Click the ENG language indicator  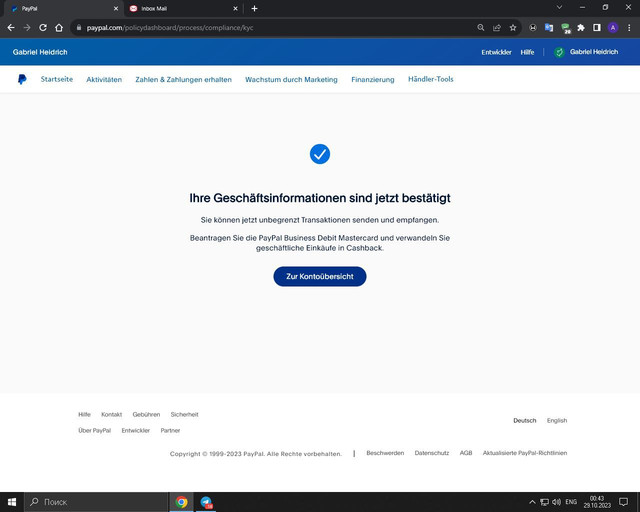pos(571,502)
